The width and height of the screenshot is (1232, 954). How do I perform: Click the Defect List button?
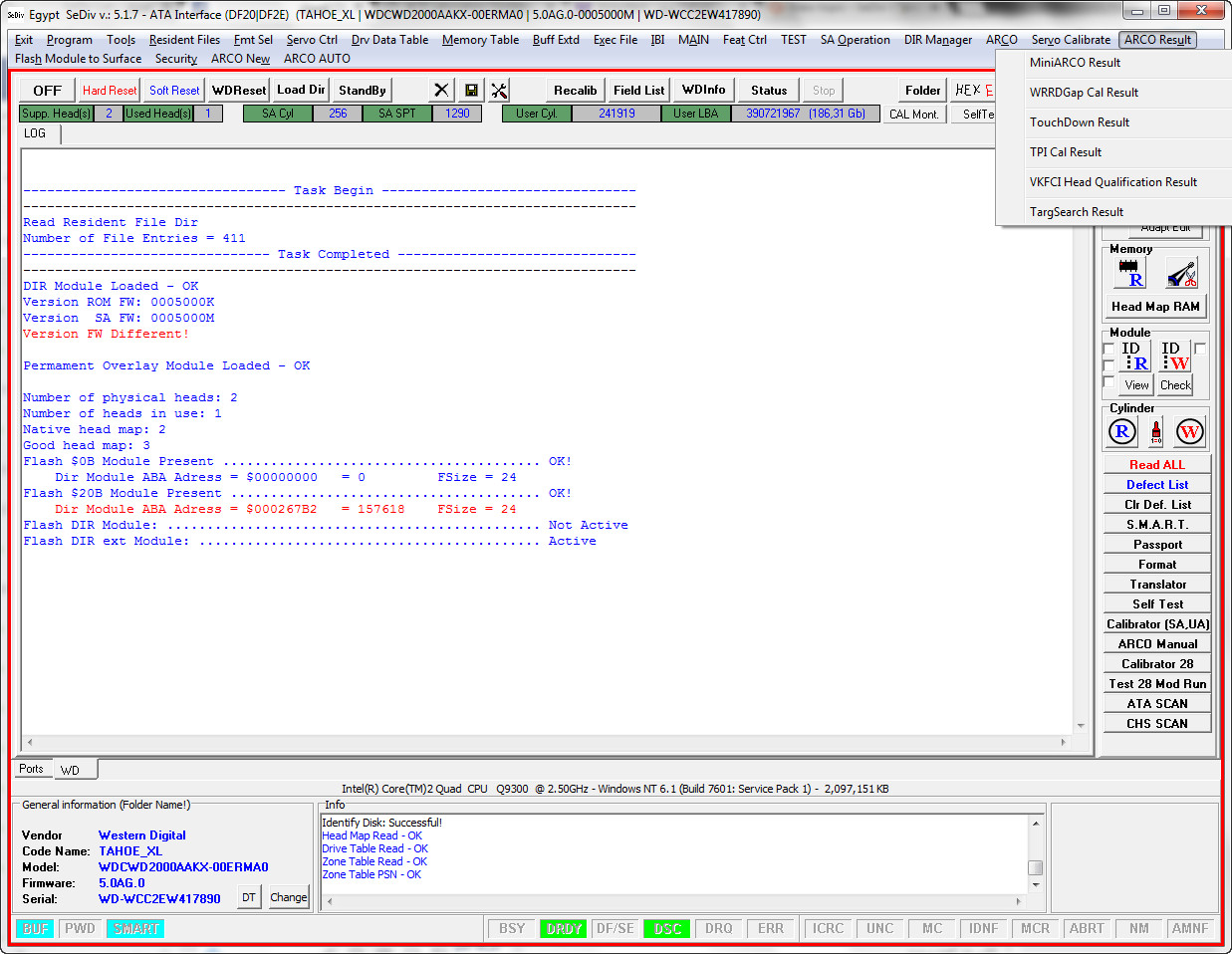coord(1157,484)
